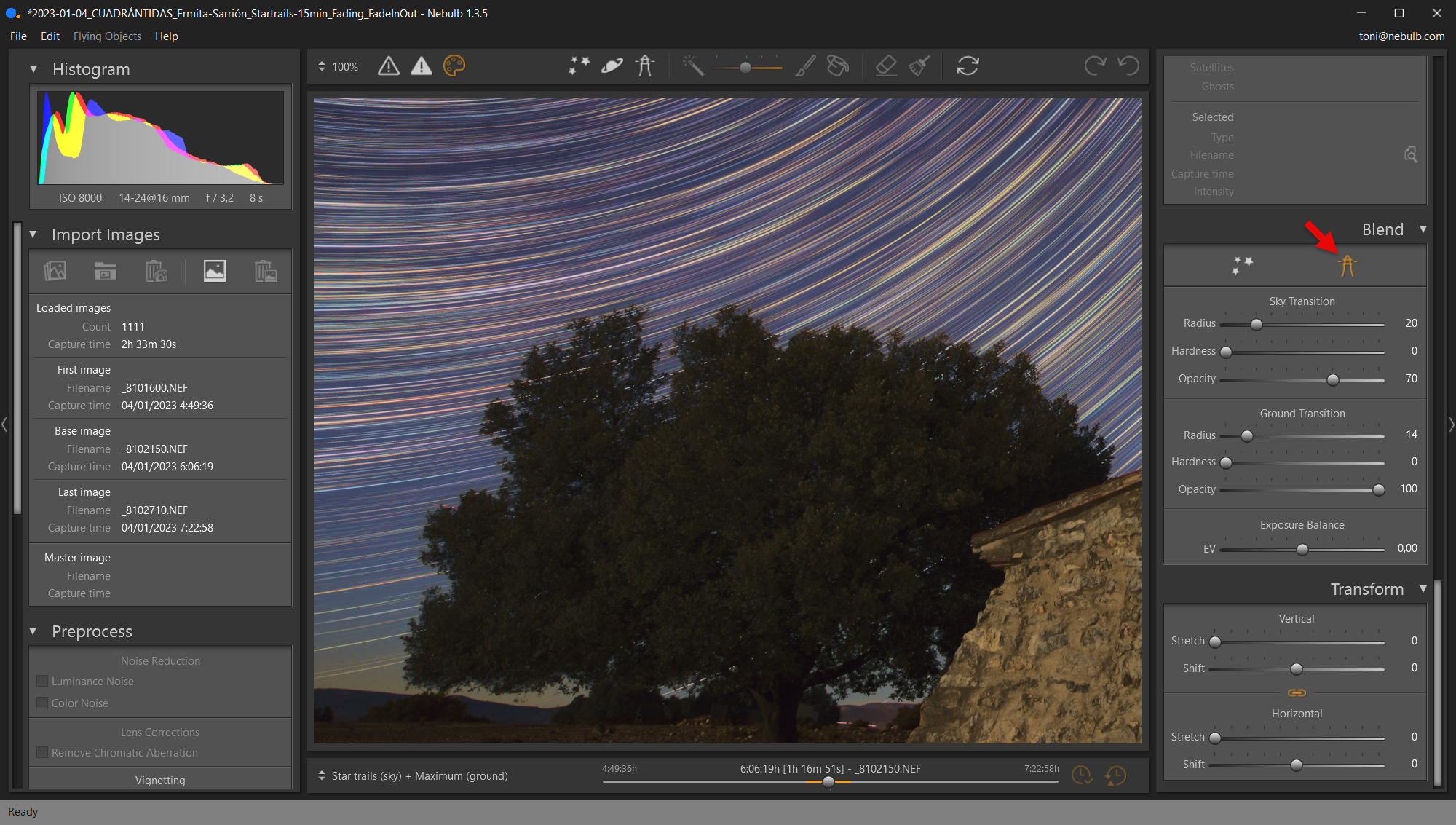Open the Edit menu
Viewport: 1456px width, 825px height.
[x=50, y=36]
